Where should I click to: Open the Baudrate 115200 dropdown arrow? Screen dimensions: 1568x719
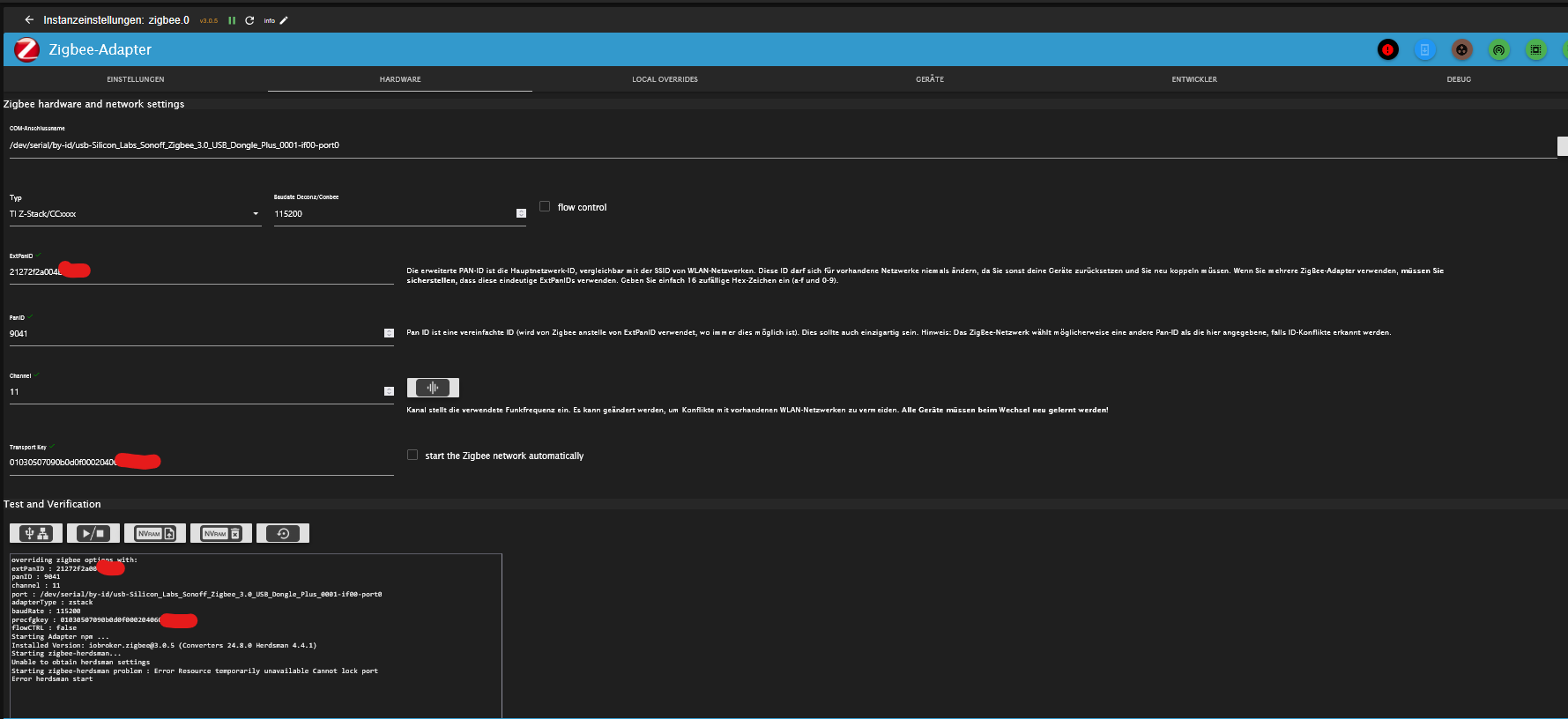coord(521,213)
